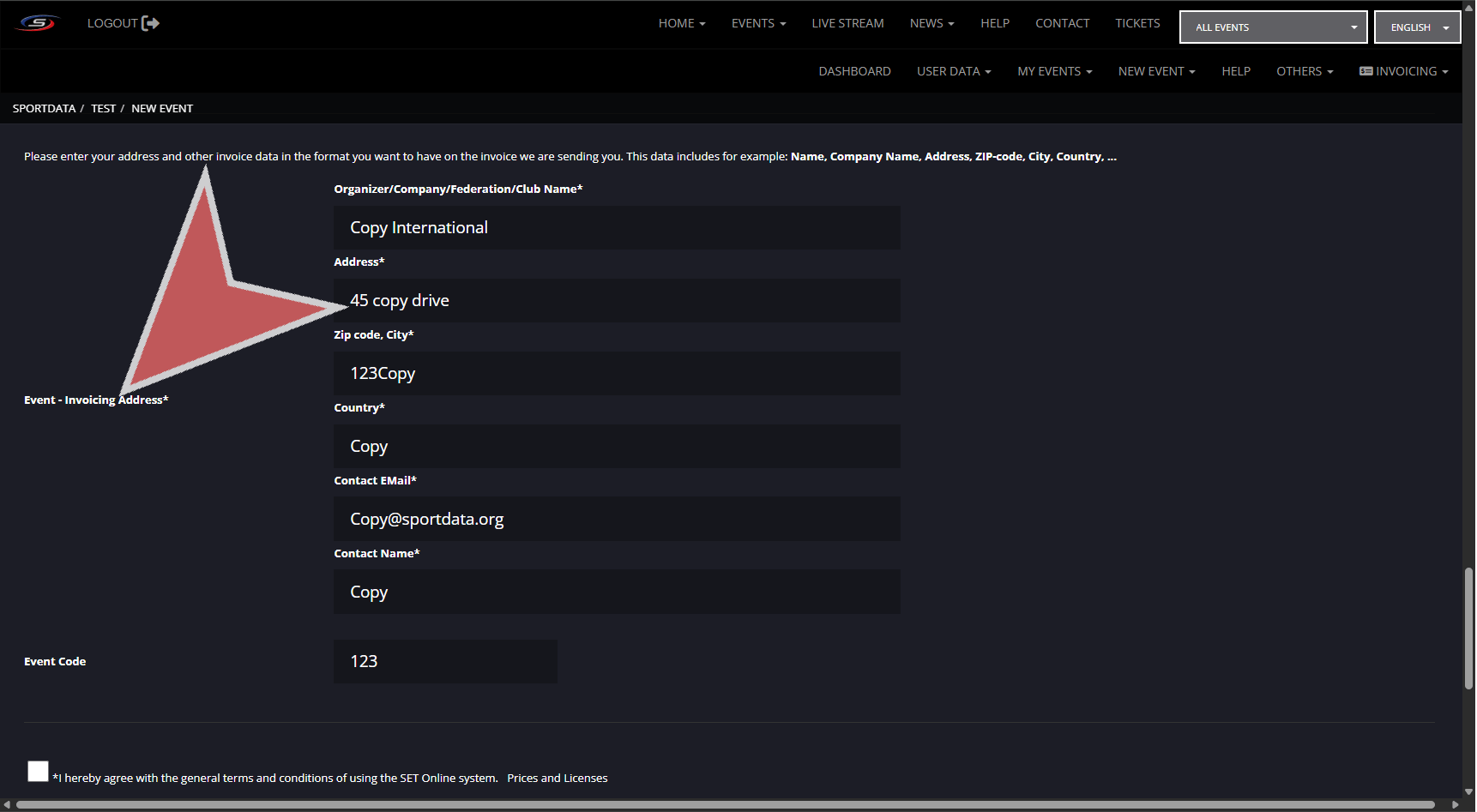Open the All Events dropdown
The height and width of the screenshot is (812, 1477).
point(1273,27)
